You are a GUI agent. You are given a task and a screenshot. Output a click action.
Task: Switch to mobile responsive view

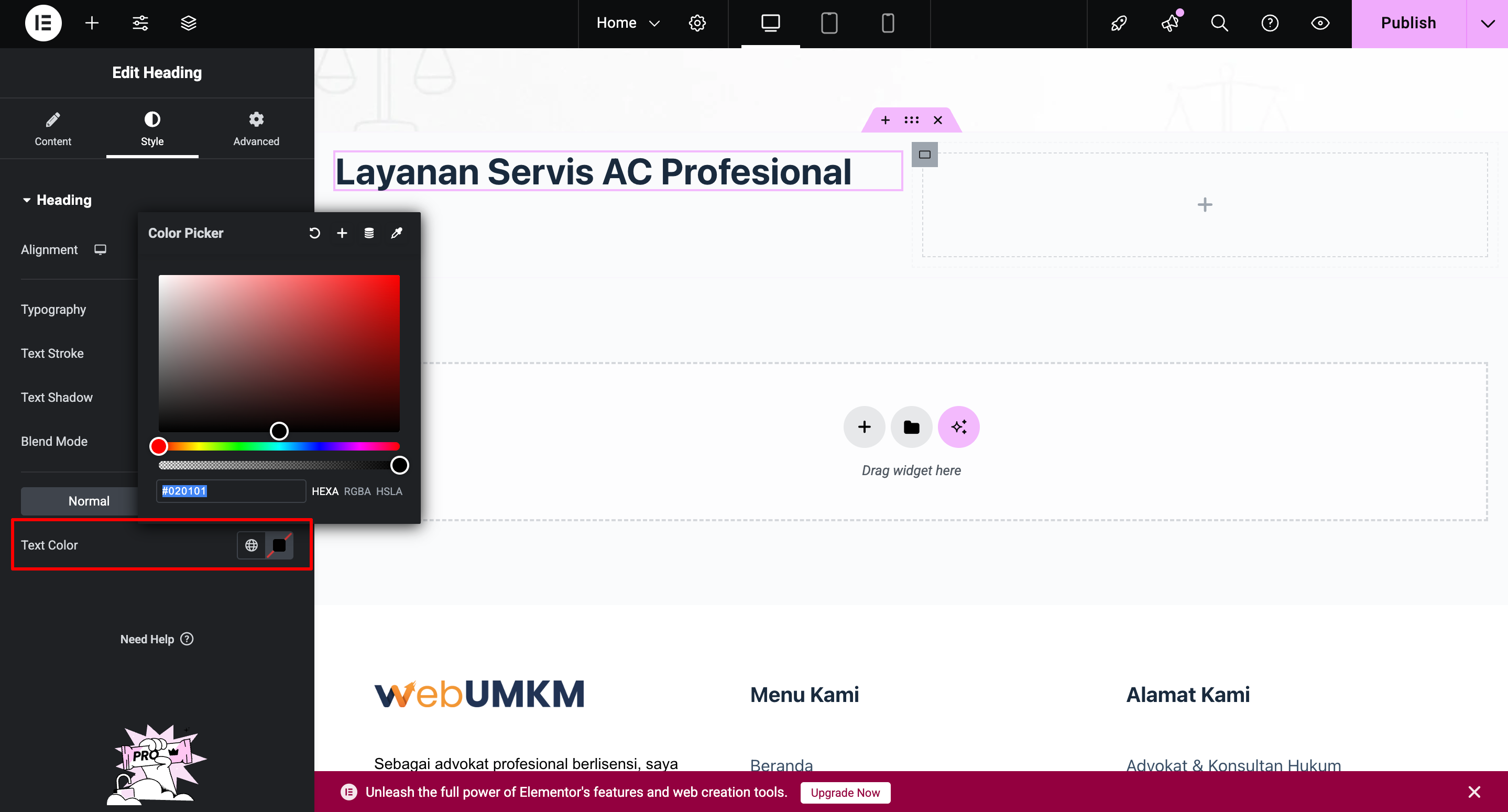[888, 23]
